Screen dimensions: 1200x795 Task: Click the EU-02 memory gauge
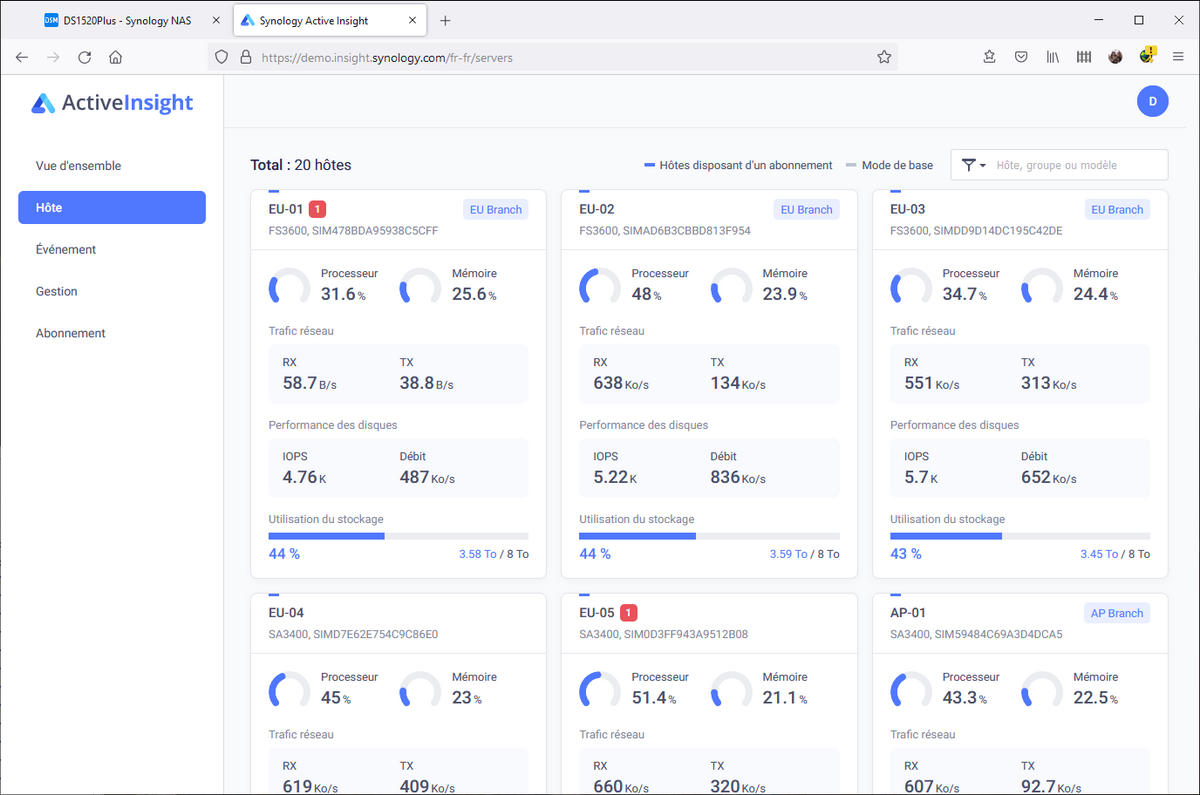(731, 286)
